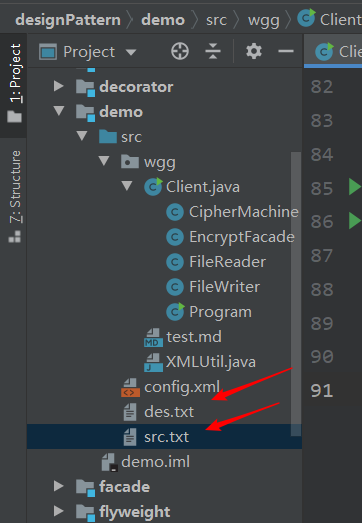Toggle the 1: Project tool window tab
Screen dimensions: 362x523
pos(14,84)
